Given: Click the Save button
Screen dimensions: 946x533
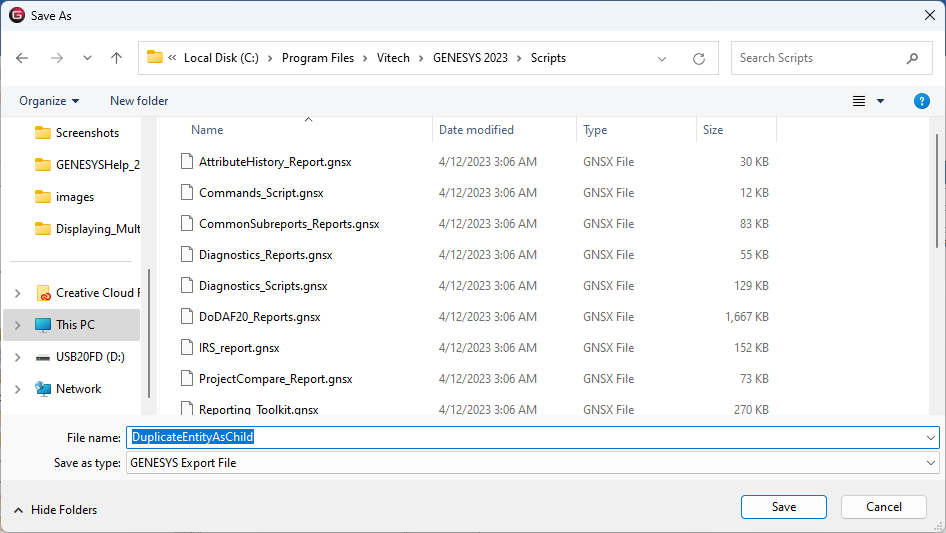Looking at the screenshot, I should pyautogui.click(x=783, y=507).
